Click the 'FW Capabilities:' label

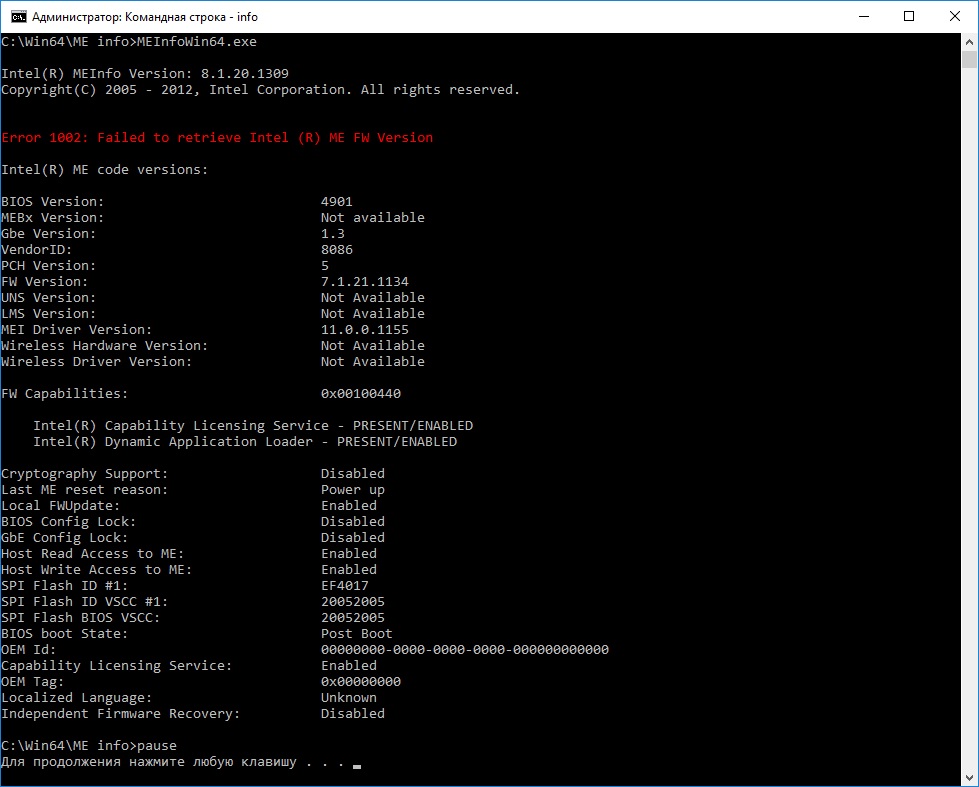(x=64, y=394)
